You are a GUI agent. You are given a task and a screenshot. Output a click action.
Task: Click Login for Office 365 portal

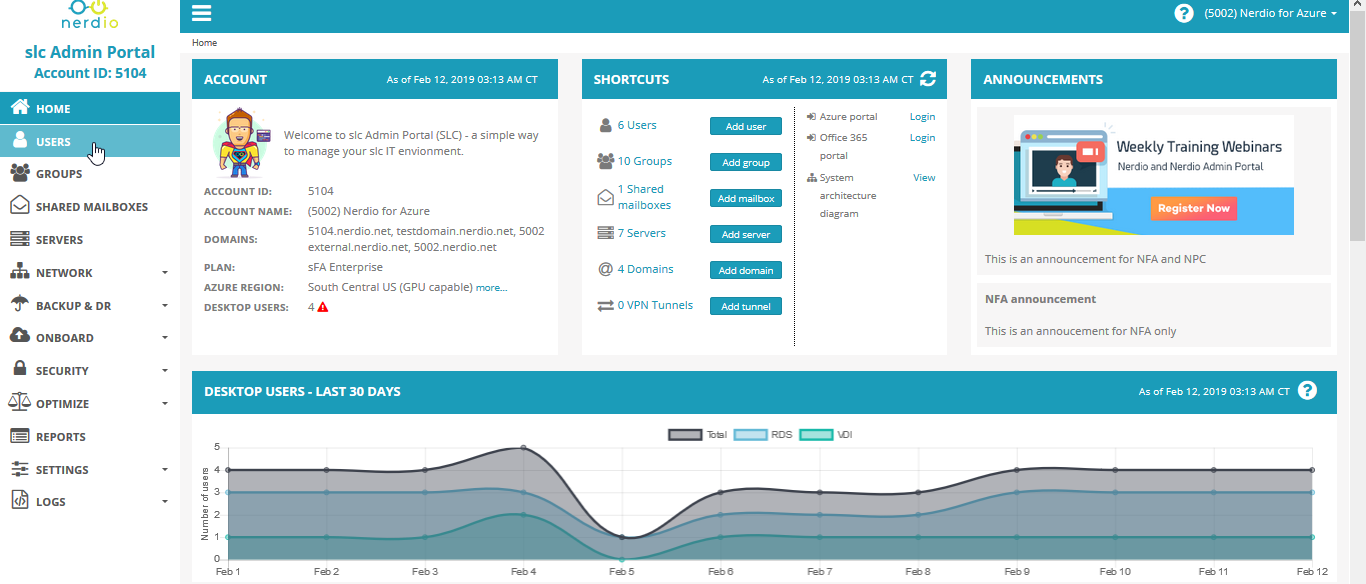point(922,138)
